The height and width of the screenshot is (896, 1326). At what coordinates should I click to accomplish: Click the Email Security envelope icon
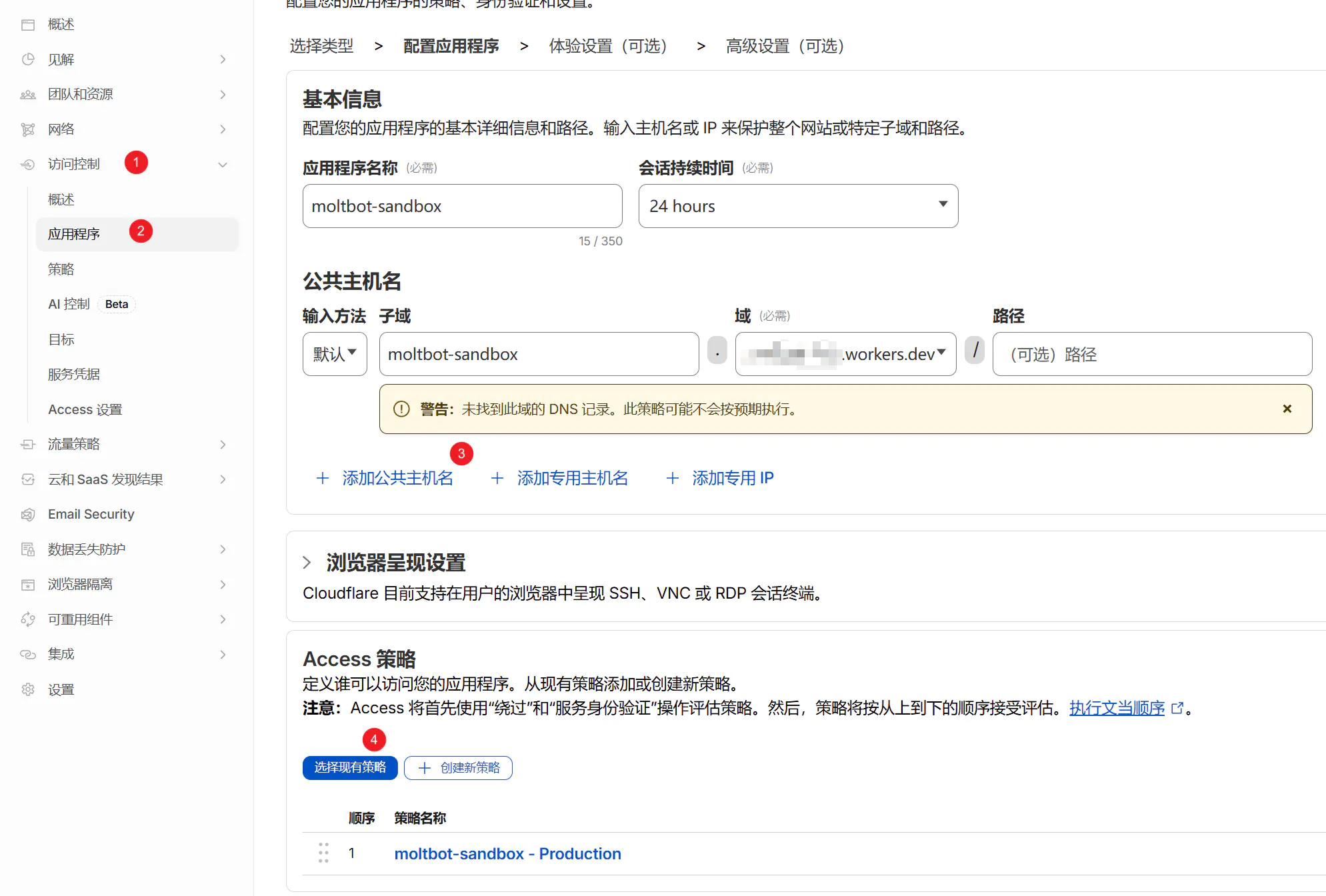point(28,515)
